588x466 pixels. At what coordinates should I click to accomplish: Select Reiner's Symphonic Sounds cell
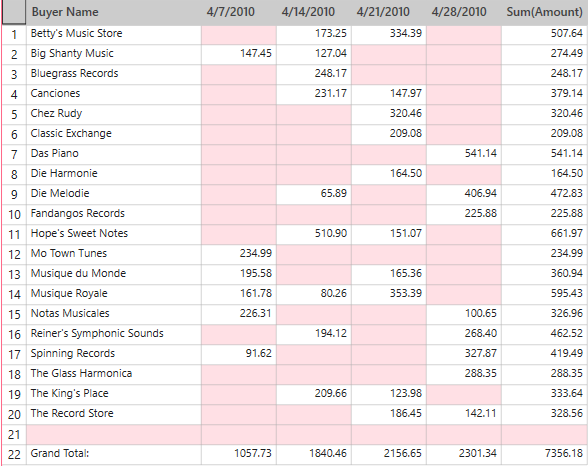(114, 334)
